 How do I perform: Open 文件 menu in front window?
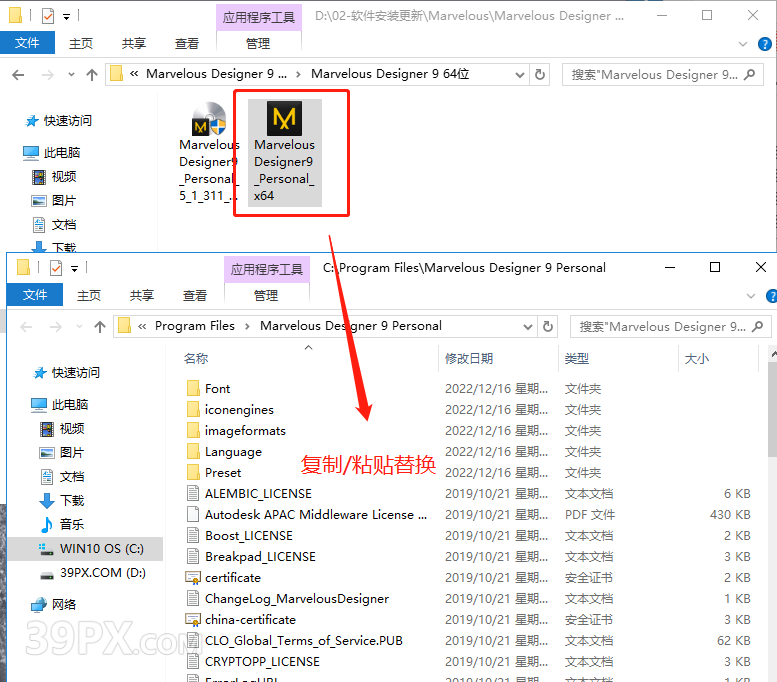click(35, 295)
